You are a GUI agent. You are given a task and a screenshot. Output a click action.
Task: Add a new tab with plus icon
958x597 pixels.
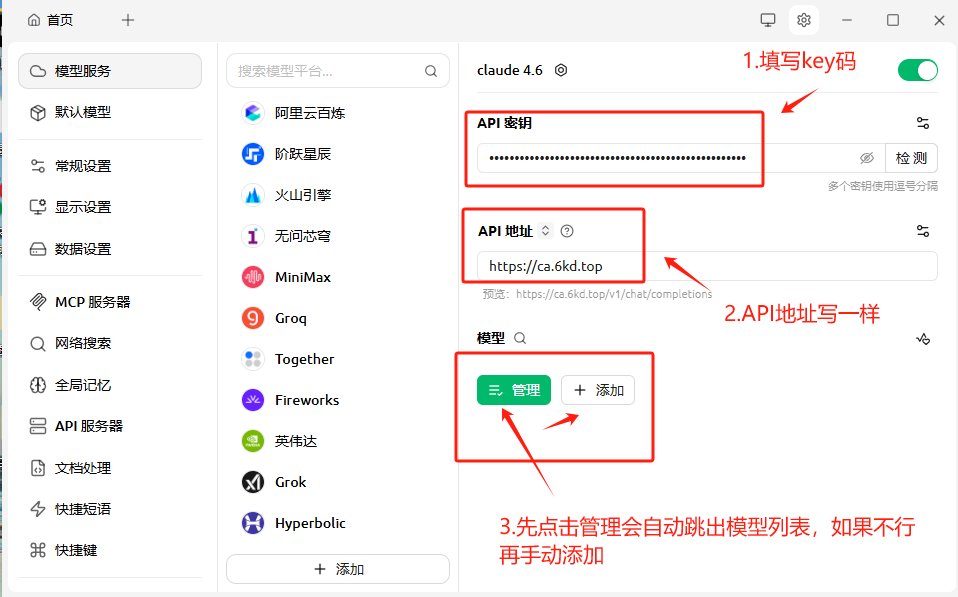pyautogui.click(x=128, y=20)
